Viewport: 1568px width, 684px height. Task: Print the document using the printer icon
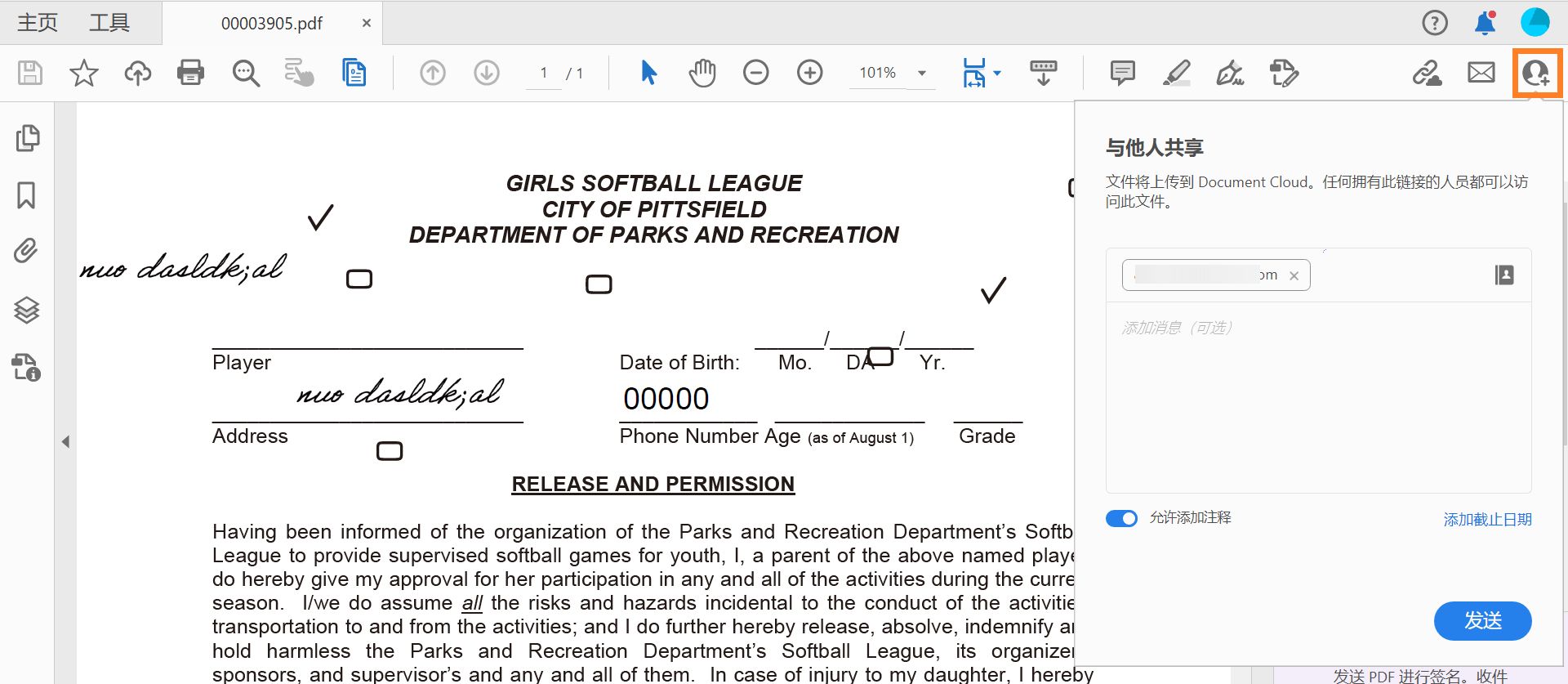pyautogui.click(x=191, y=73)
